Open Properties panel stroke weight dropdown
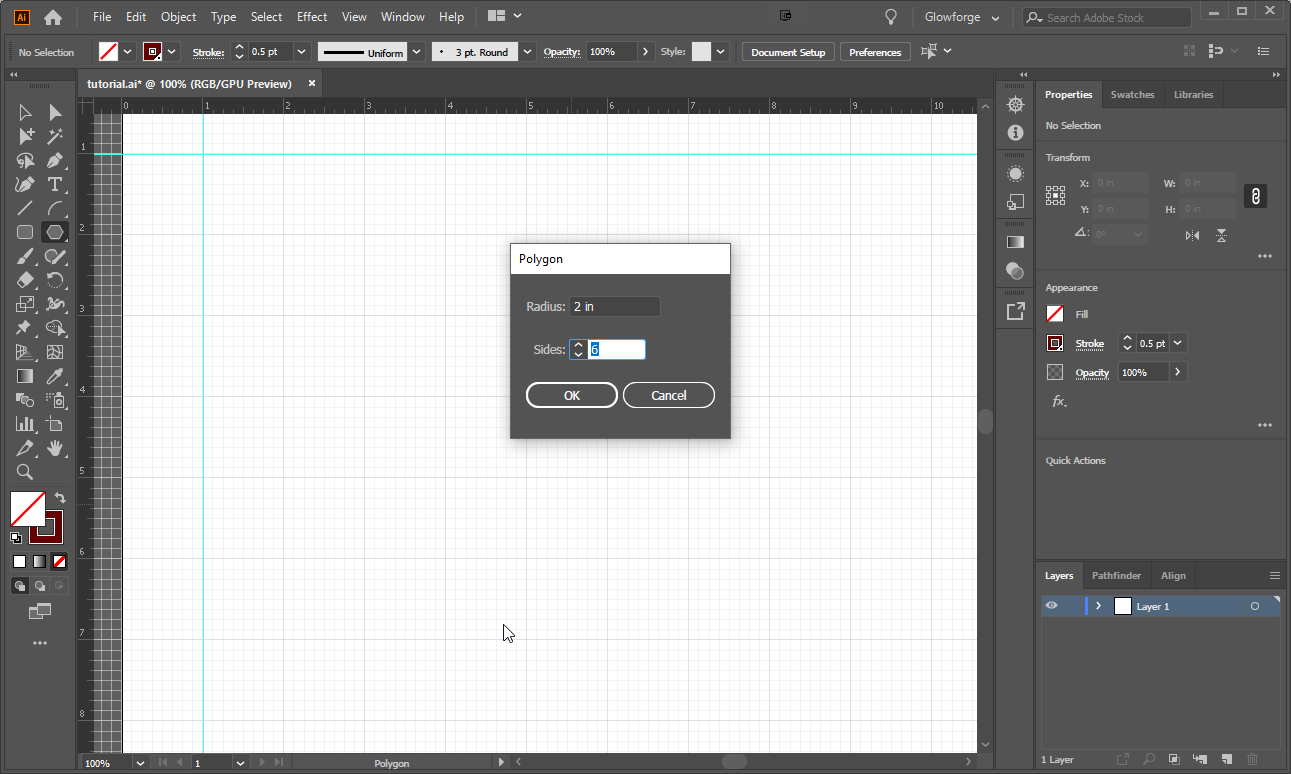Screen dimensions: 1291x774 [1178, 343]
